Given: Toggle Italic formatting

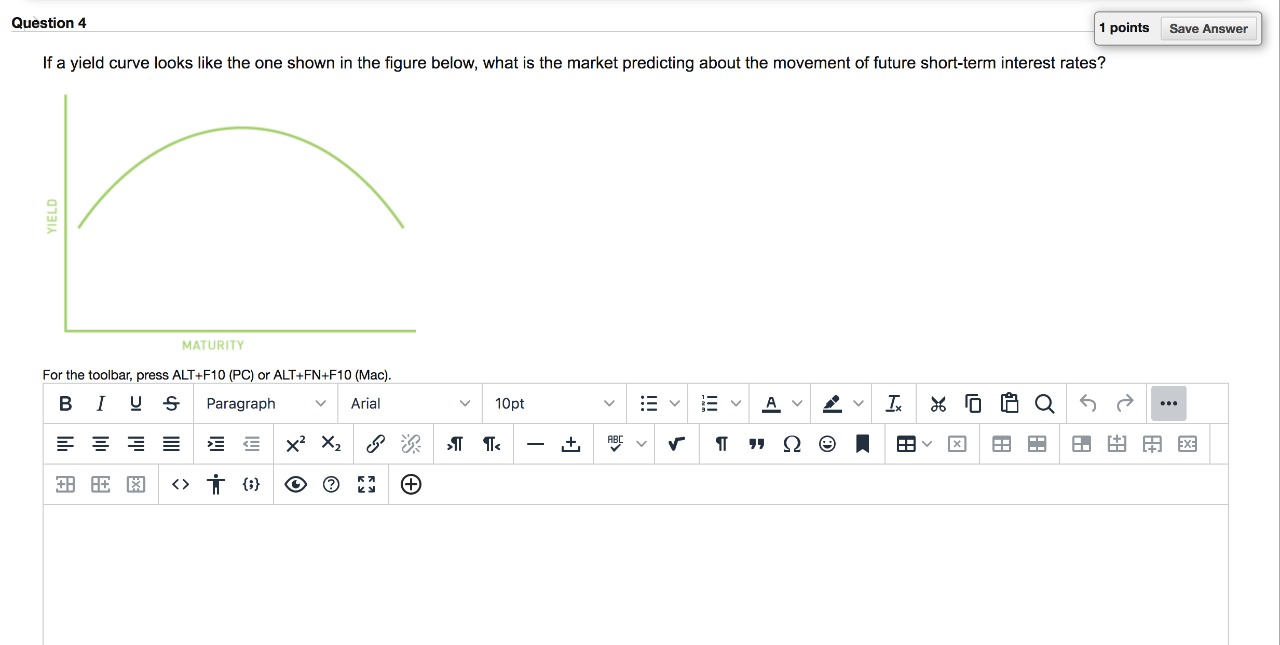Looking at the screenshot, I should coord(100,403).
